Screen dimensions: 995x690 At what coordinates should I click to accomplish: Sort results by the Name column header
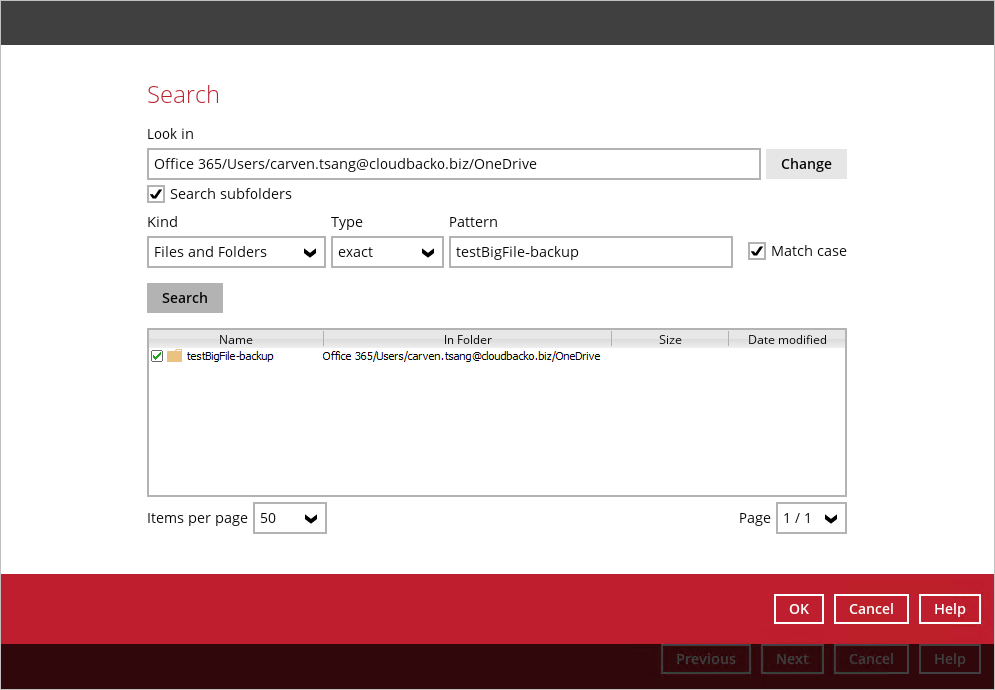click(236, 340)
